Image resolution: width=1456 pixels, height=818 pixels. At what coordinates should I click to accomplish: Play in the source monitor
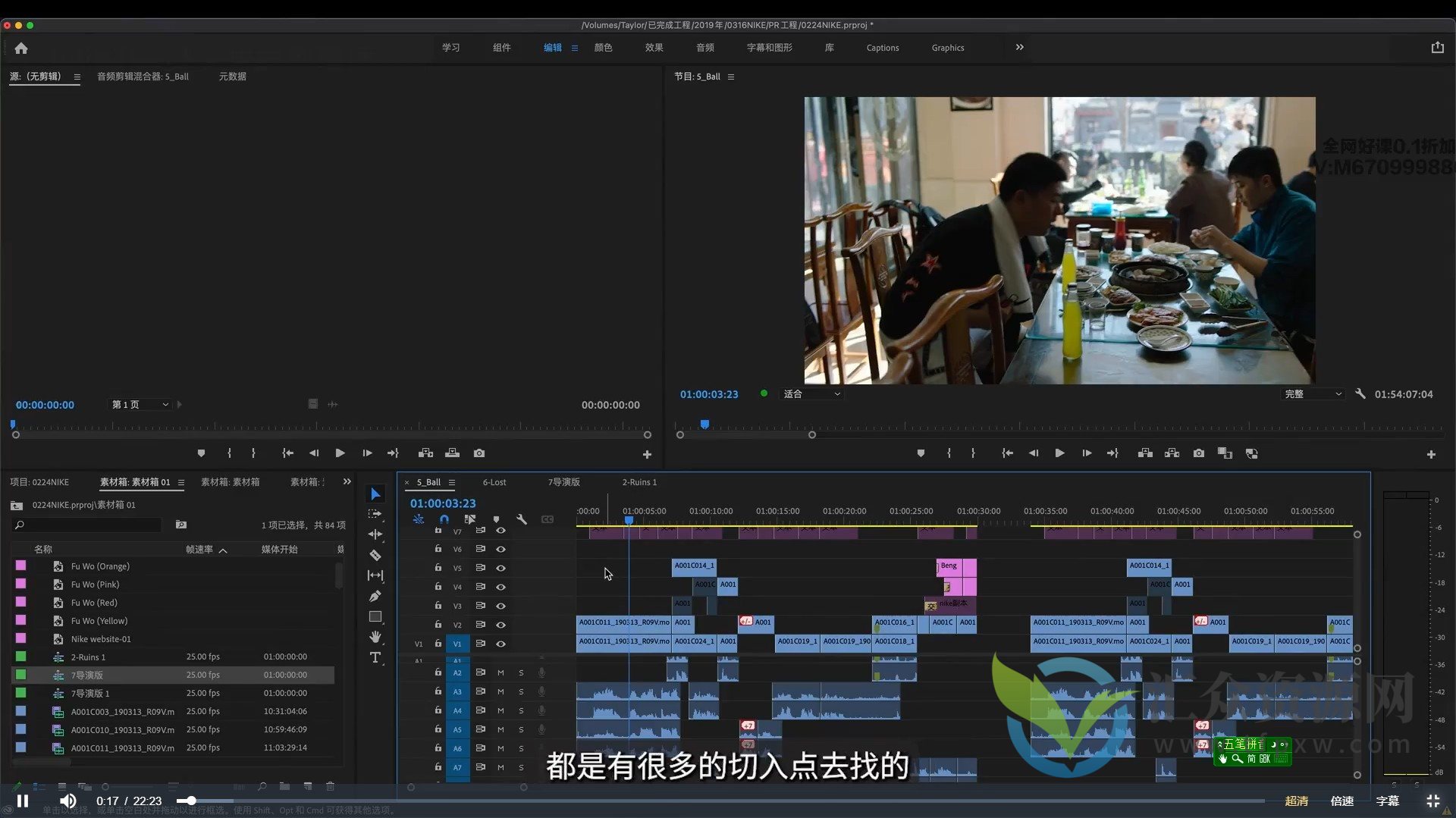(x=340, y=453)
